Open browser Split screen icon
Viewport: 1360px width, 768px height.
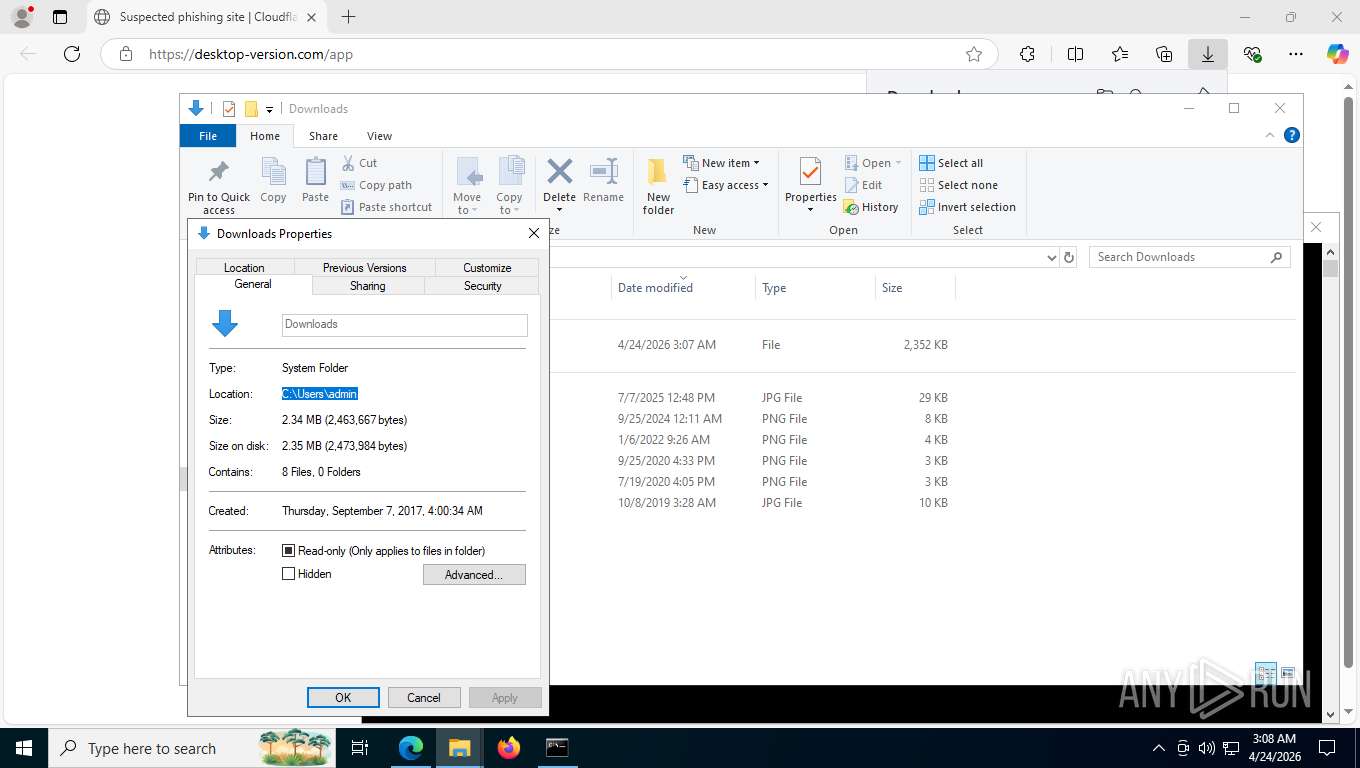[x=1075, y=54]
